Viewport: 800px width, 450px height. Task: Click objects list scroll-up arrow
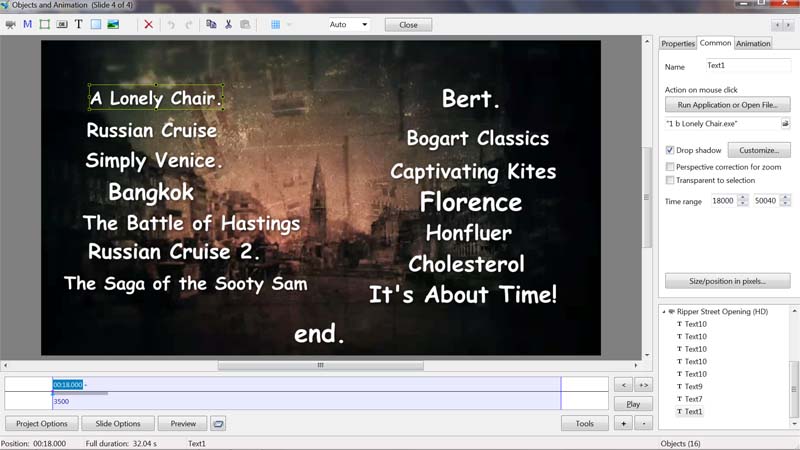click(x=794, y=311)
